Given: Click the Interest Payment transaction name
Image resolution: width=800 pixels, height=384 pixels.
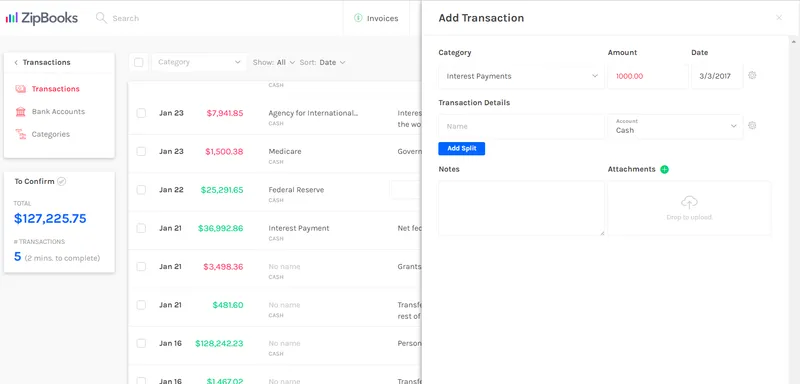Looking at the screenshot, I should click(299, 228).
